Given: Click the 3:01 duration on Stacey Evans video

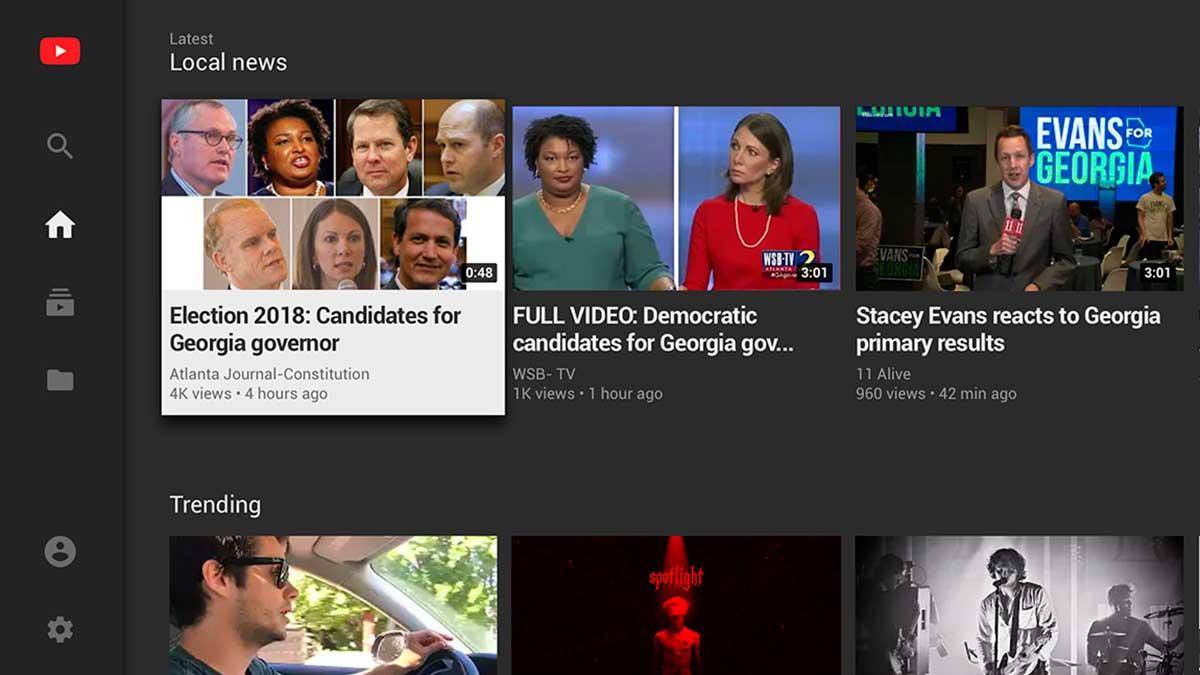Looking at the screenshot, I should [x=1157, y=273].
